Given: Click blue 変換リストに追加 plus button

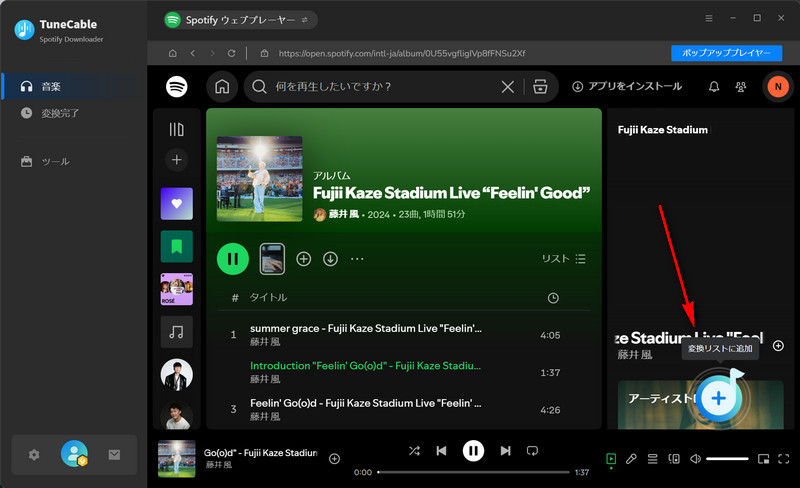Looking at the screenshot, I should pyautogui.click(x=718, y=398).
